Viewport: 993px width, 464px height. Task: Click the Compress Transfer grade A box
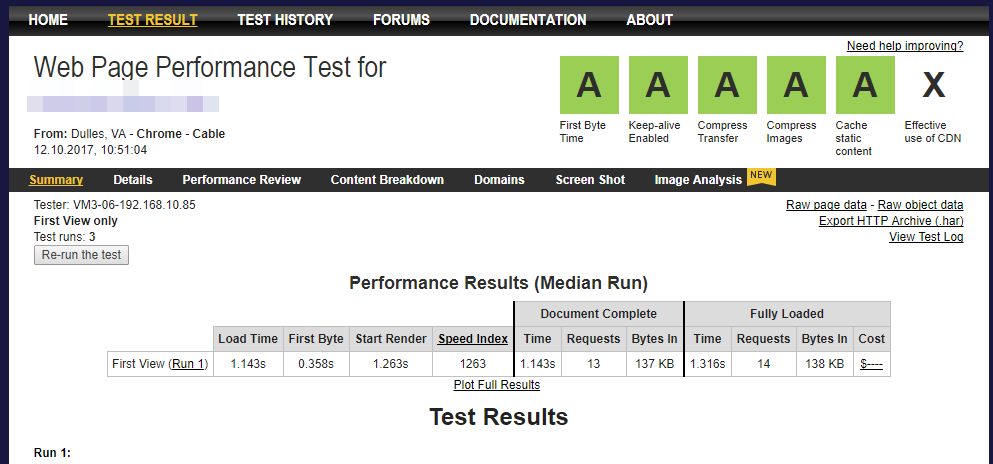727,85
